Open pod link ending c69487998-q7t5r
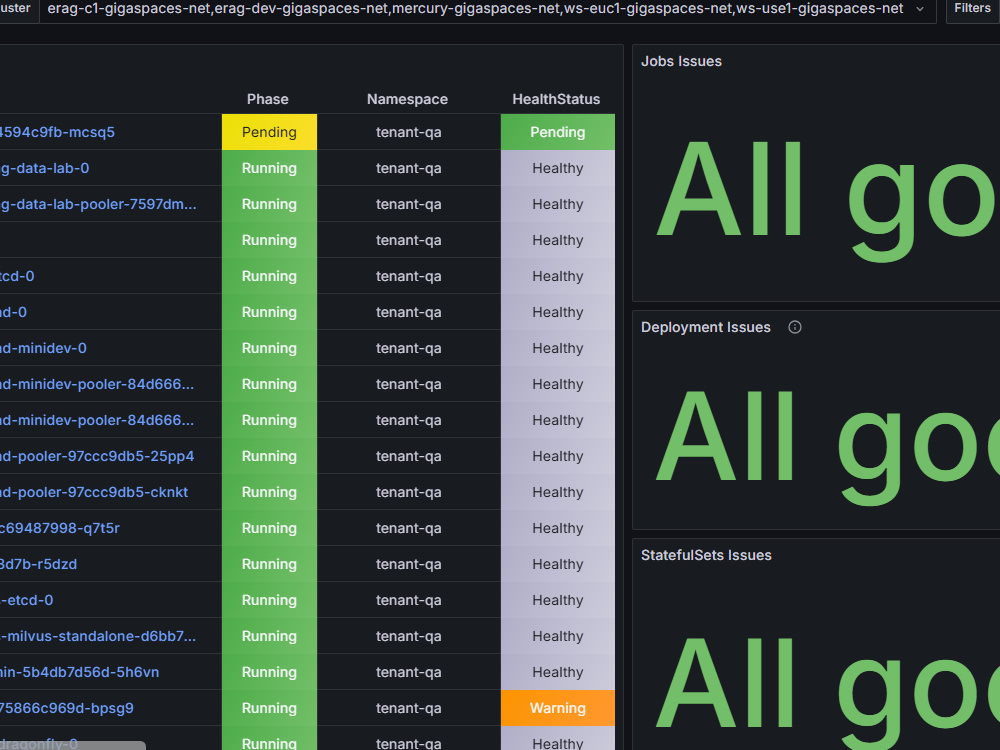The width and height of the screenshot is (1000, 750). 60,528
